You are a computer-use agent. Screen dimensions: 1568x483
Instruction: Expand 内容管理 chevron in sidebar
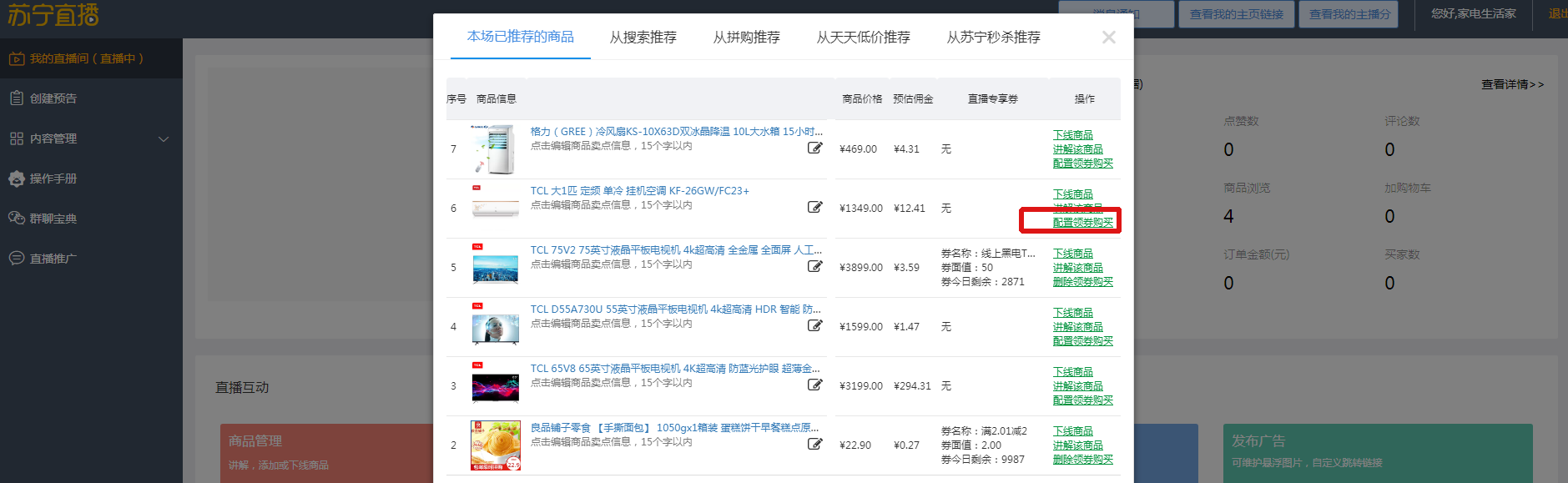[164, 139]
